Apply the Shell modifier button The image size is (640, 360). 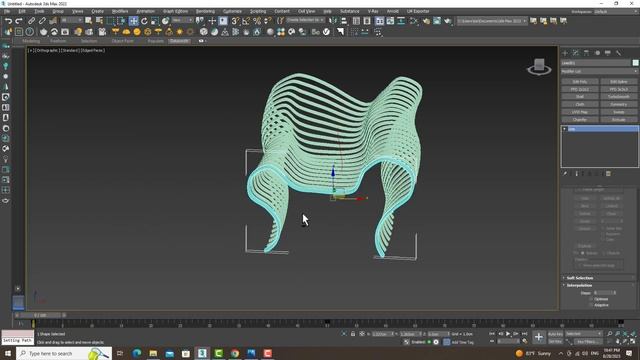point(580,97)
